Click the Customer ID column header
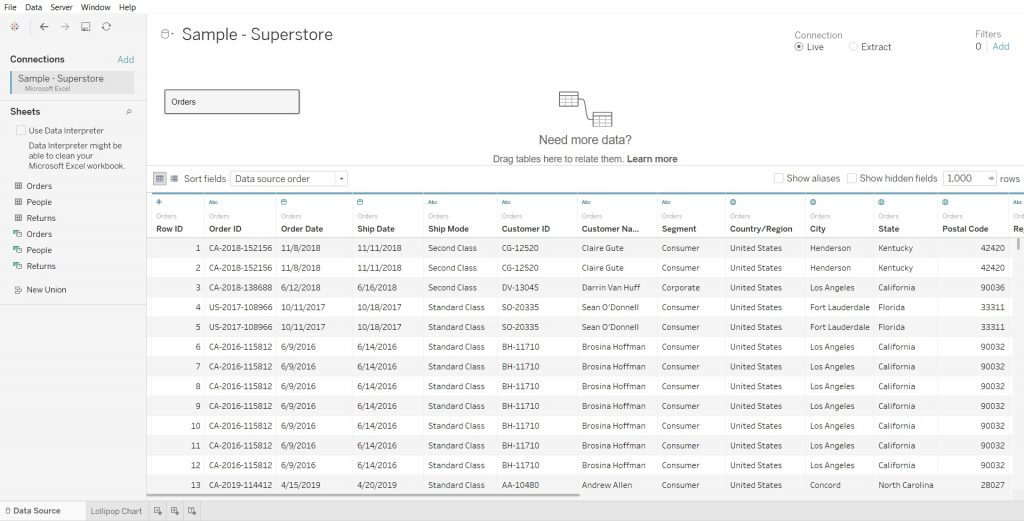This screenshot has height=521, width=1024. point(526,229)
